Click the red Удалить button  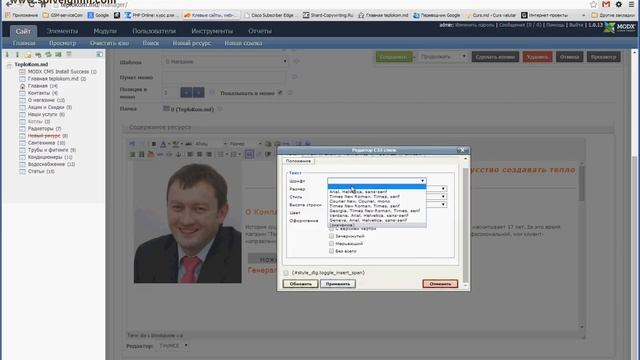tap(537, 57)
